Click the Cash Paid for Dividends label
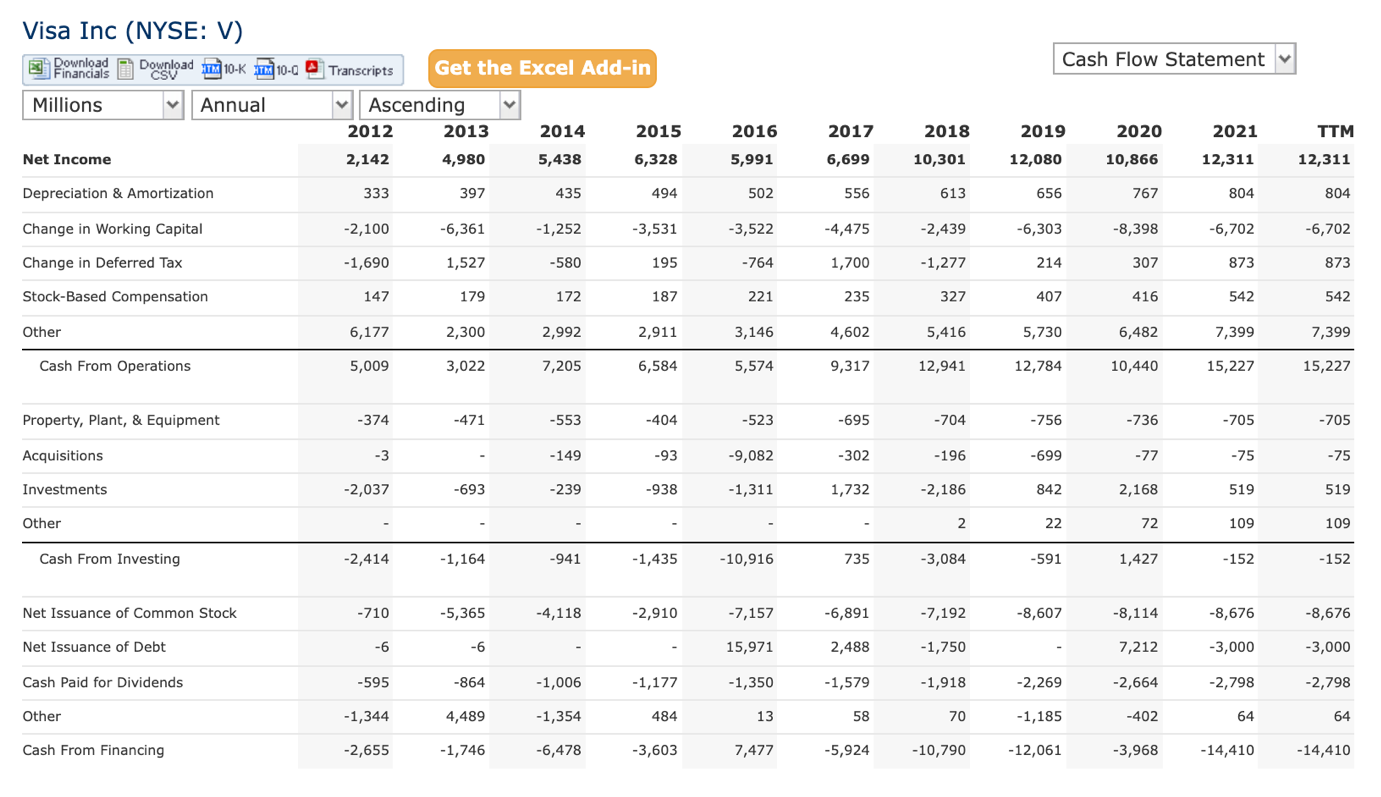Viewport: 1381px width, 797px height. coord(103,683)
